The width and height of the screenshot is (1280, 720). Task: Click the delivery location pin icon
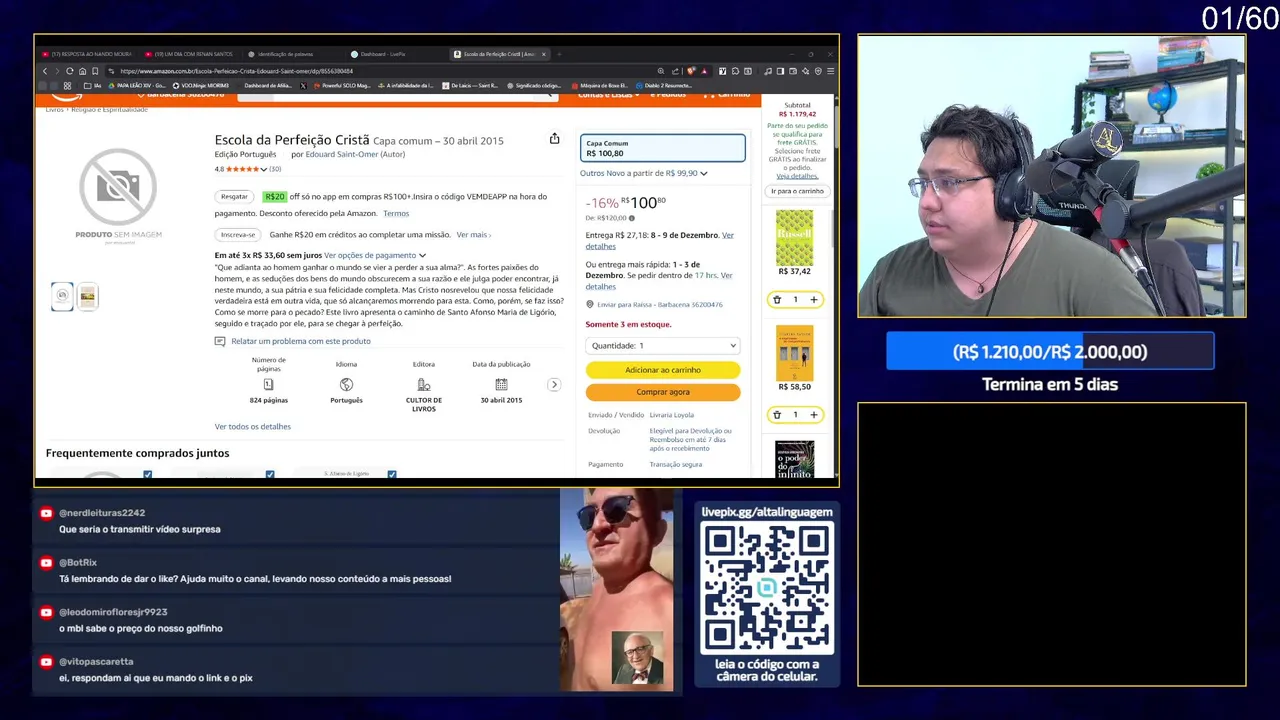(x=590, y=304)
